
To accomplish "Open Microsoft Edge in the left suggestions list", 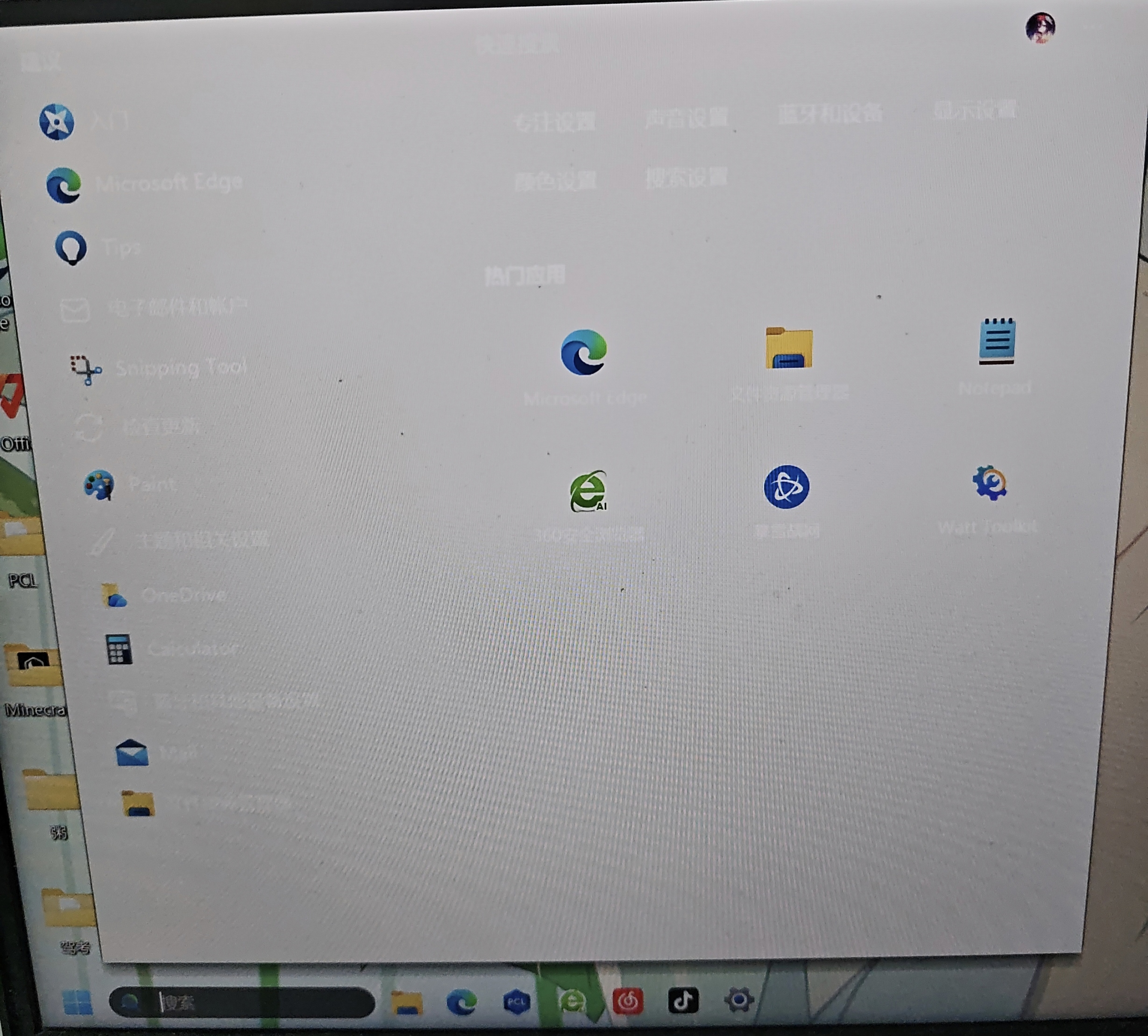I will click(x=145, y=184).
